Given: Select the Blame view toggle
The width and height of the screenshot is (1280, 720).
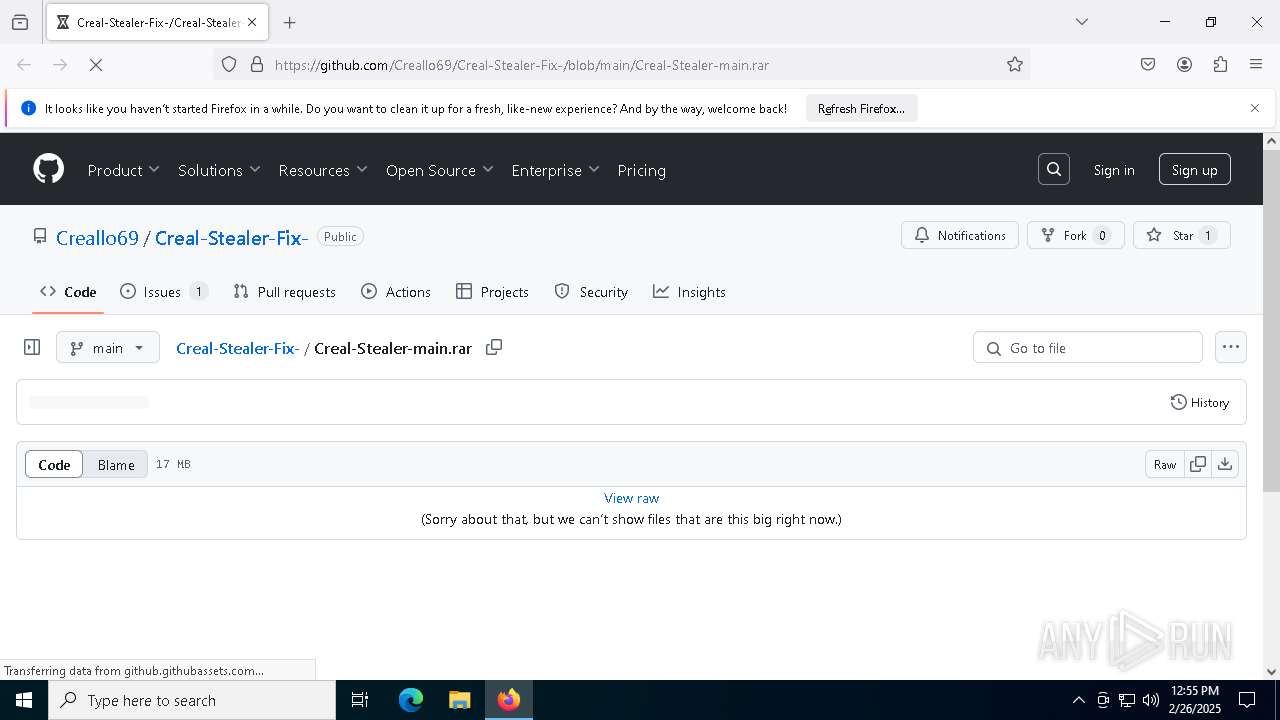Looking at the screenshot, I should 116,464.
